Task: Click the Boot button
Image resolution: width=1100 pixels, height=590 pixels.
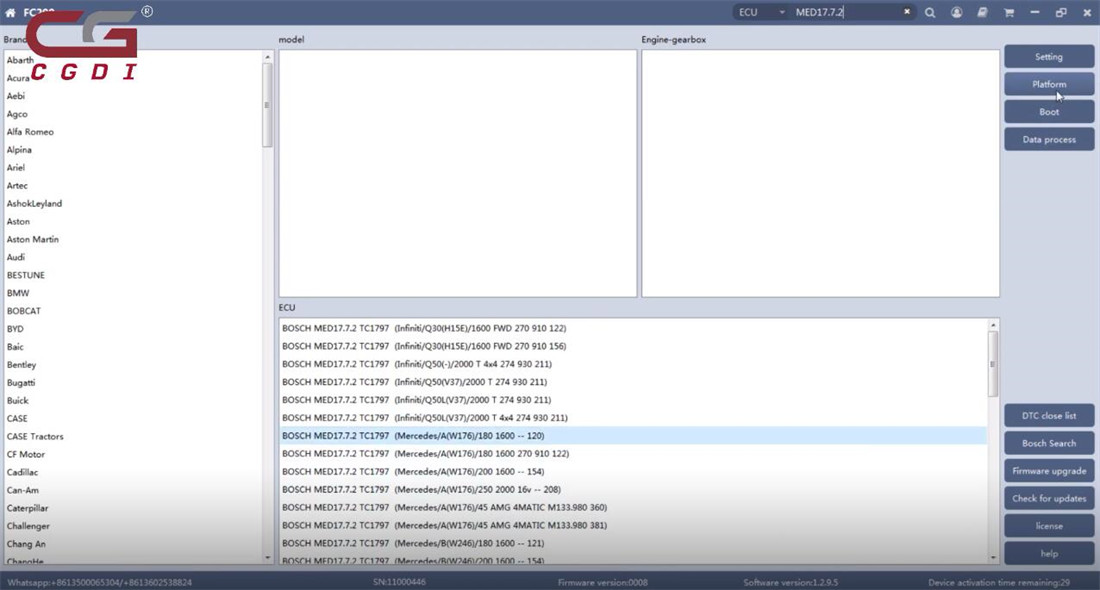Action: coord(1049,112)
